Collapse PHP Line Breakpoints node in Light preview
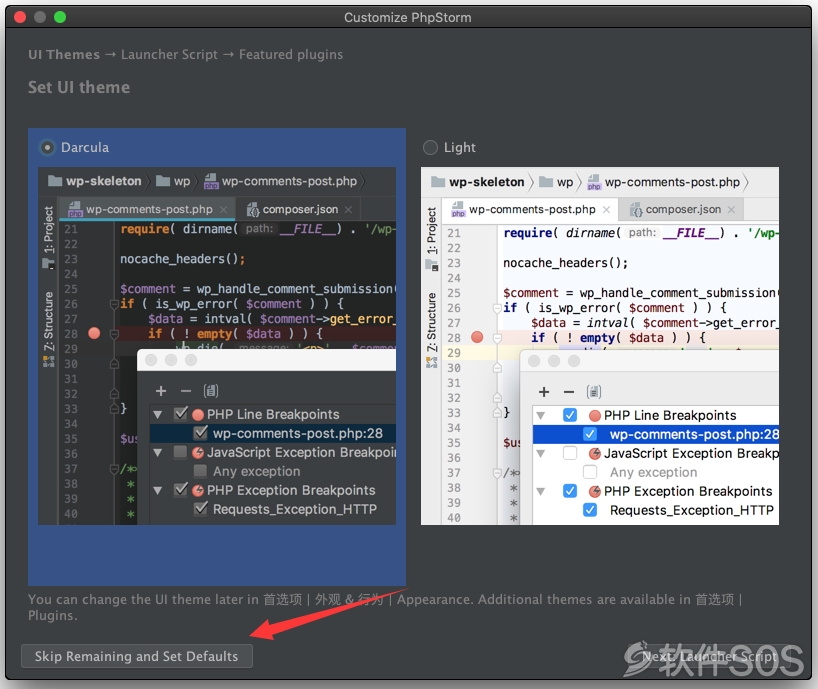The image size is (818, 689). point(541,416)
